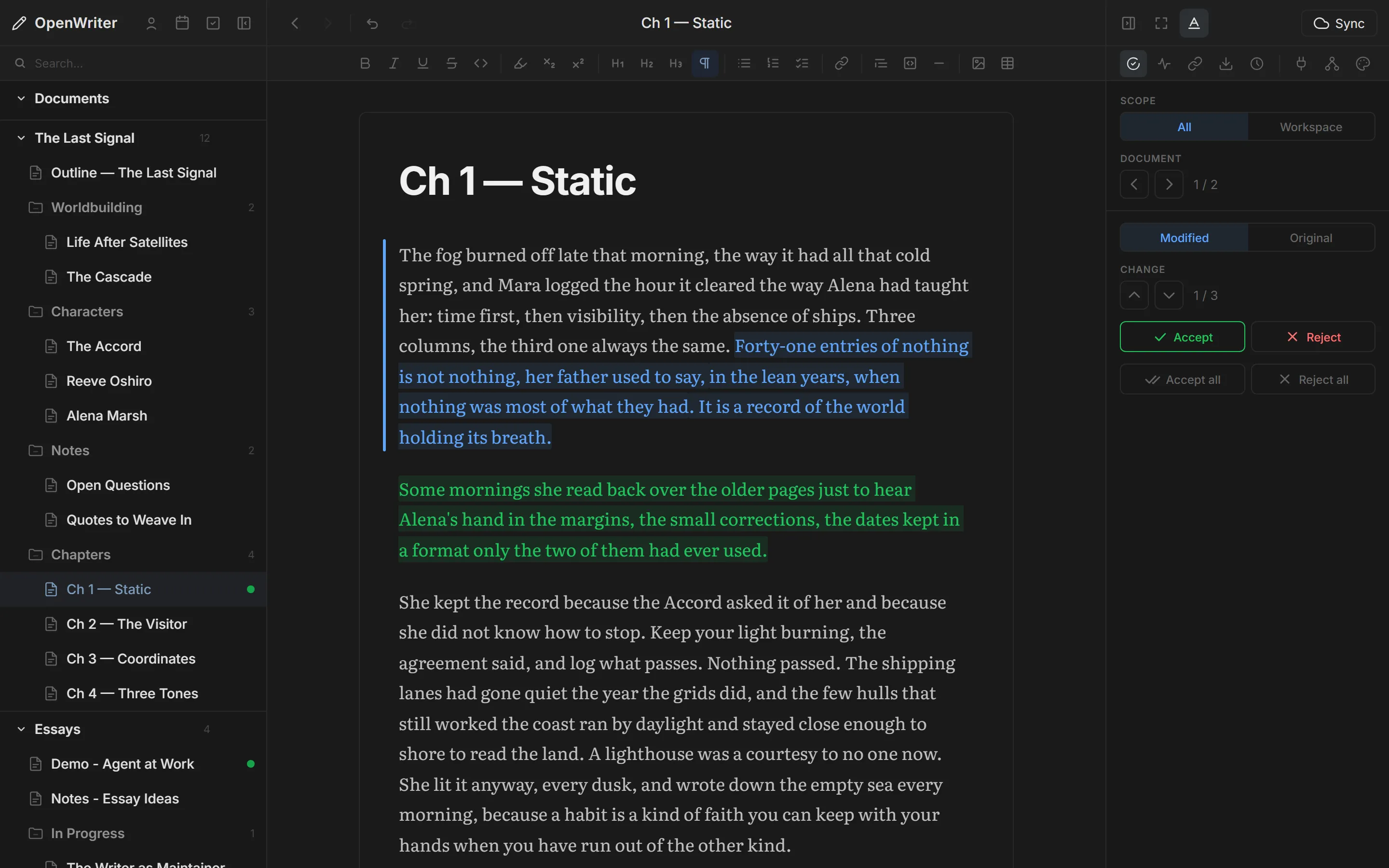
Task: Expand the Worldbuilding folder
Action: tap(133, 207)
